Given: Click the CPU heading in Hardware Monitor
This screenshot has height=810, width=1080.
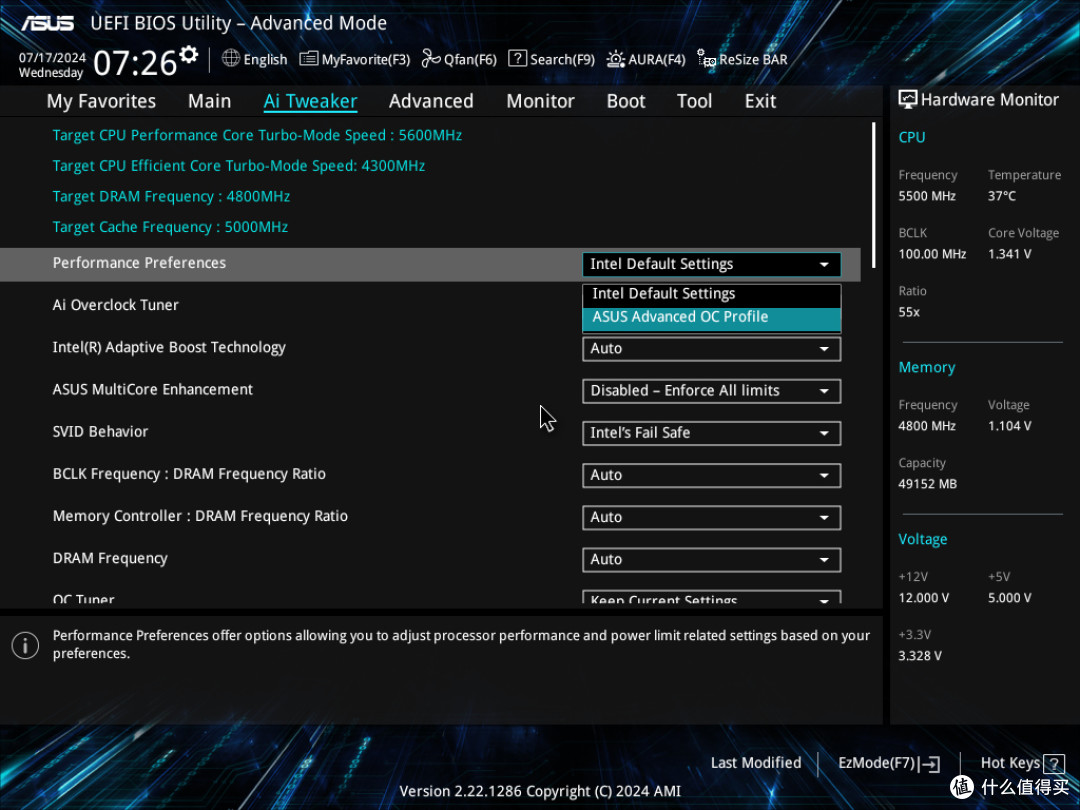Looking at the screenshot, I should coord(911,137).
